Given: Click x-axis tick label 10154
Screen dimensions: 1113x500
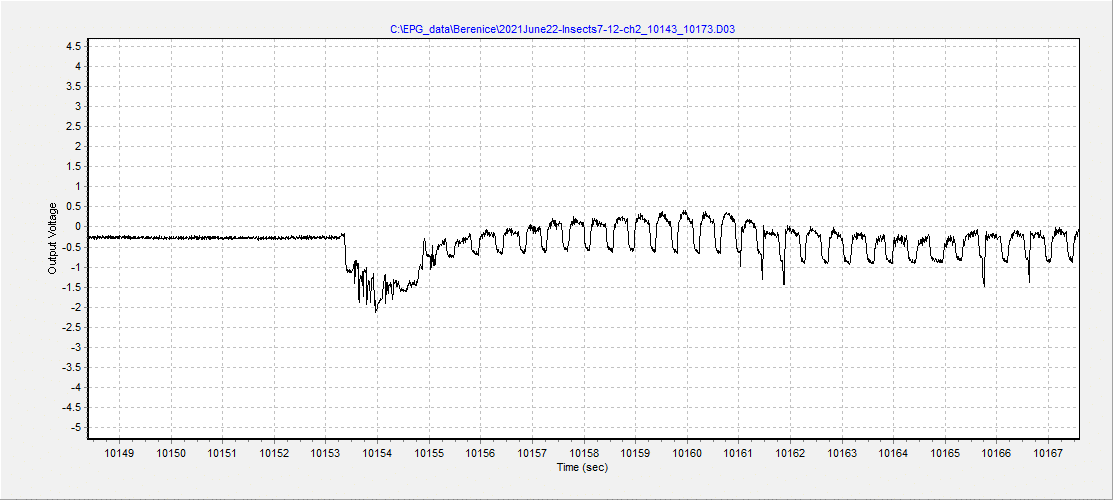Looking at the screenshot, I should coord(377,453).
